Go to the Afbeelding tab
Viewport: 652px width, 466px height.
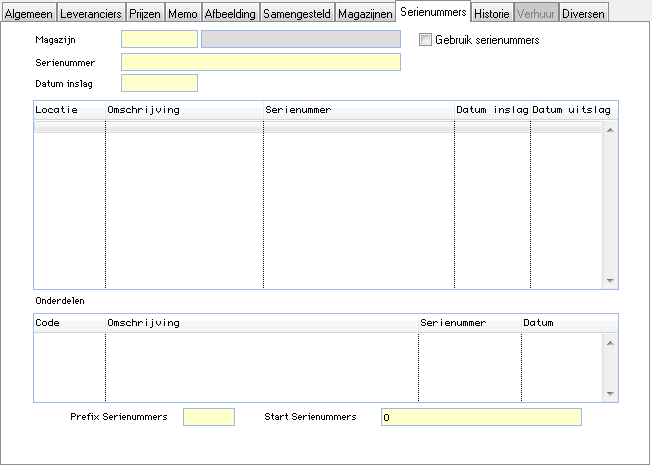[231, 14]
